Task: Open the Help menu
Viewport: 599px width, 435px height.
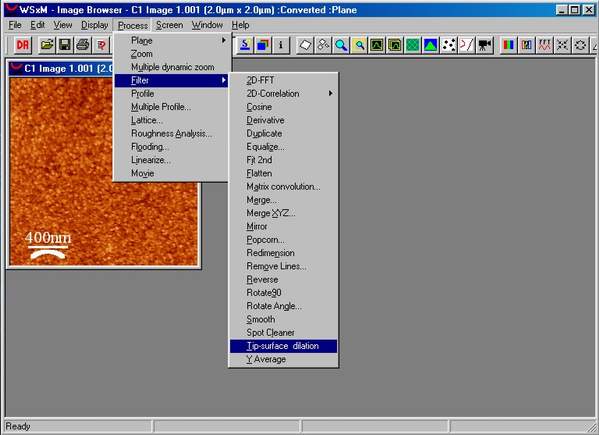Action: (x=240, y=25)
